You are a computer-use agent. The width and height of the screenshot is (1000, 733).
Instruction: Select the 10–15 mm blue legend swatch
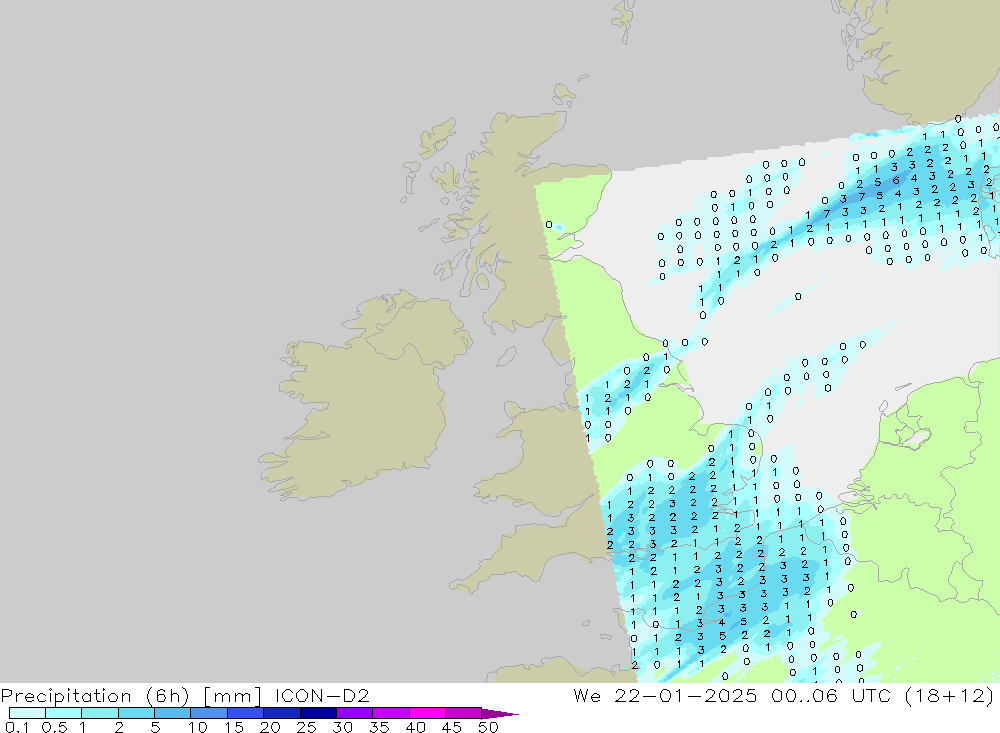point(209,713)
